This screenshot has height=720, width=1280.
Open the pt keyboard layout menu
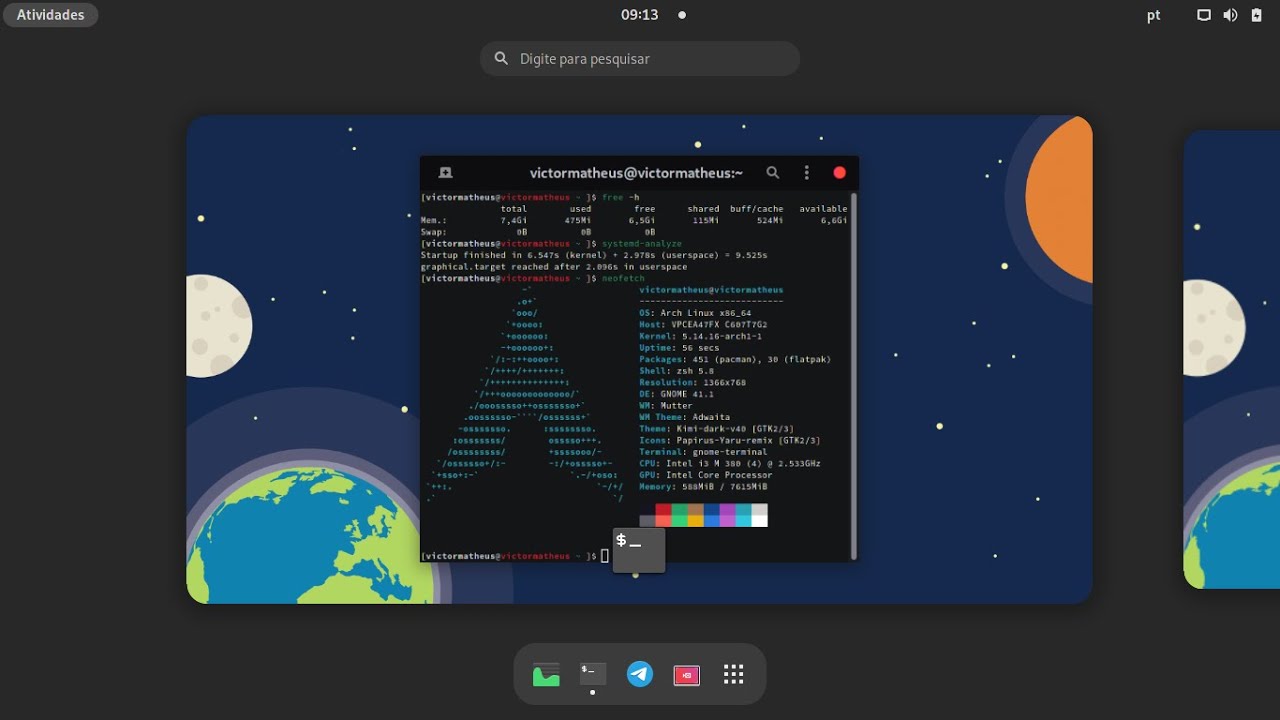pos(1154,15)
